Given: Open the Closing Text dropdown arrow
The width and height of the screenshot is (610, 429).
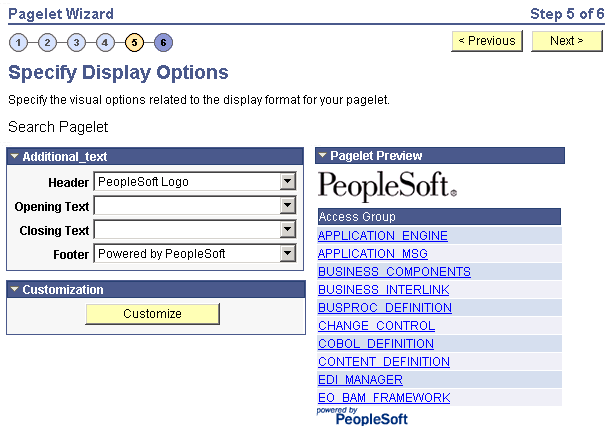Looking at the screenshot, I should 288,230.
